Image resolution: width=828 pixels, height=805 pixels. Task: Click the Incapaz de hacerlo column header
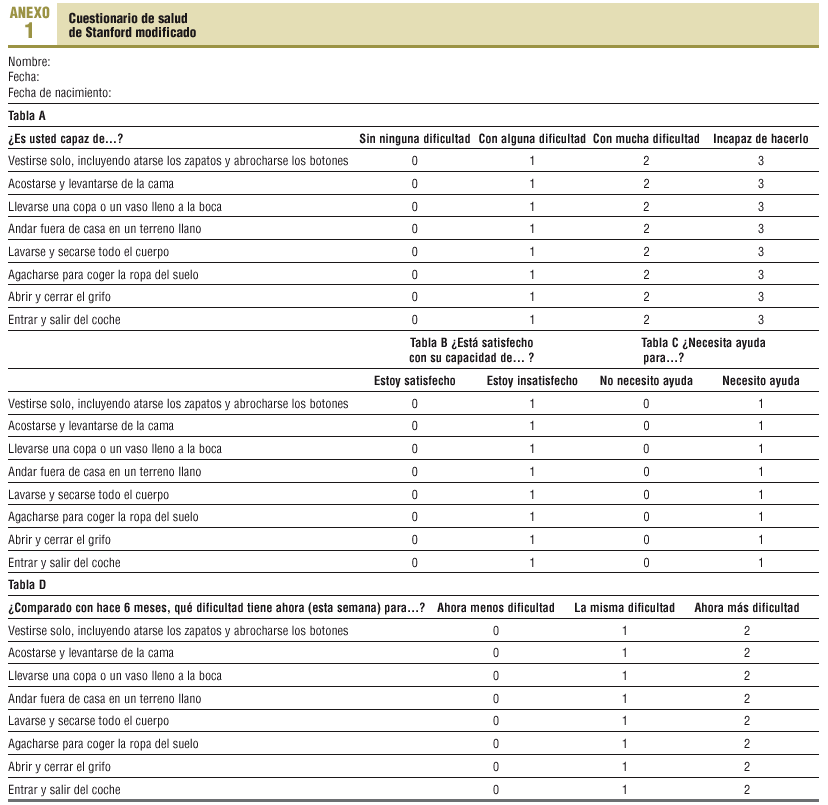[x=760, y=139]
